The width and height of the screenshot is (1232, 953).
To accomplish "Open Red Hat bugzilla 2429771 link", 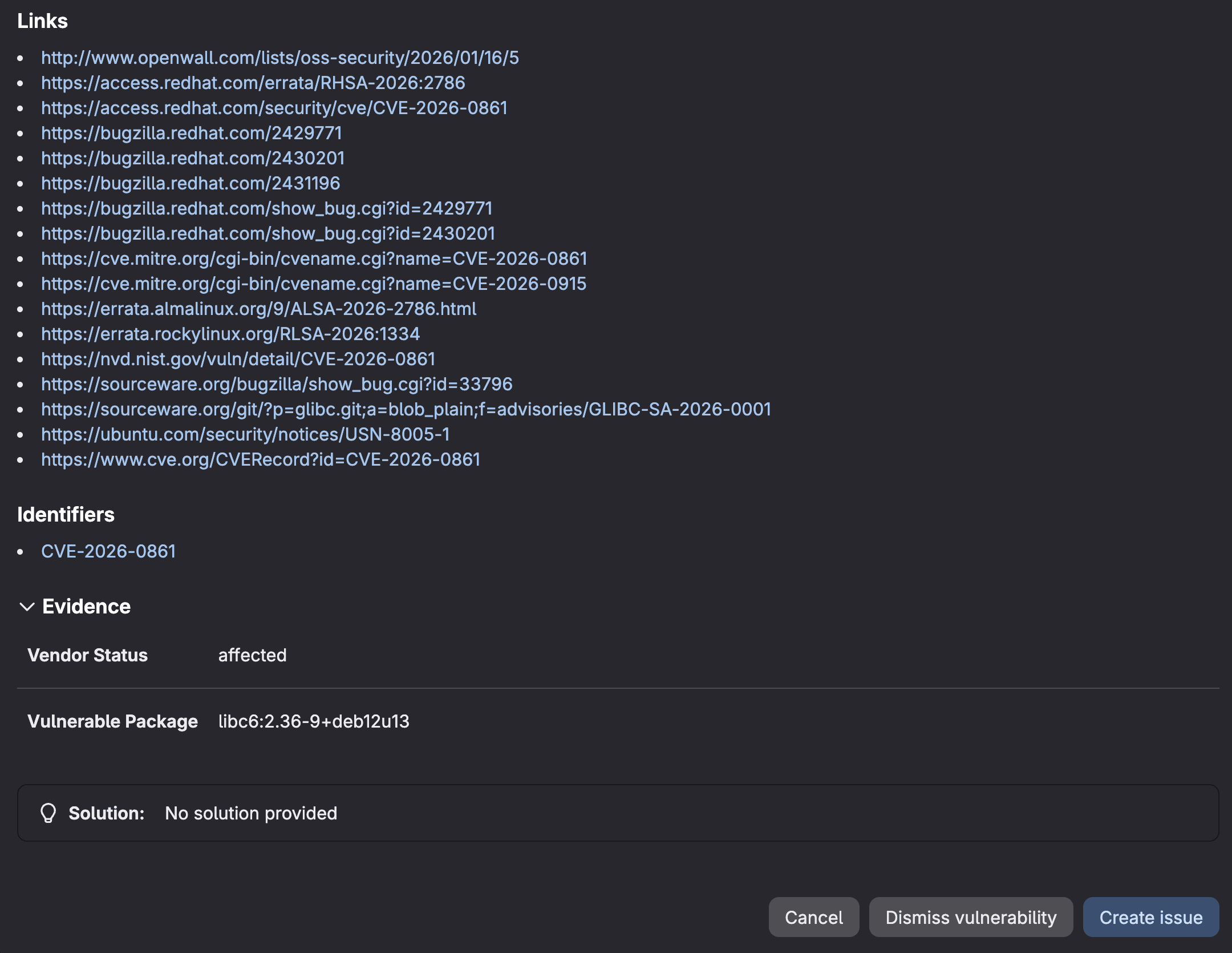I will click(x=191, y=133).
